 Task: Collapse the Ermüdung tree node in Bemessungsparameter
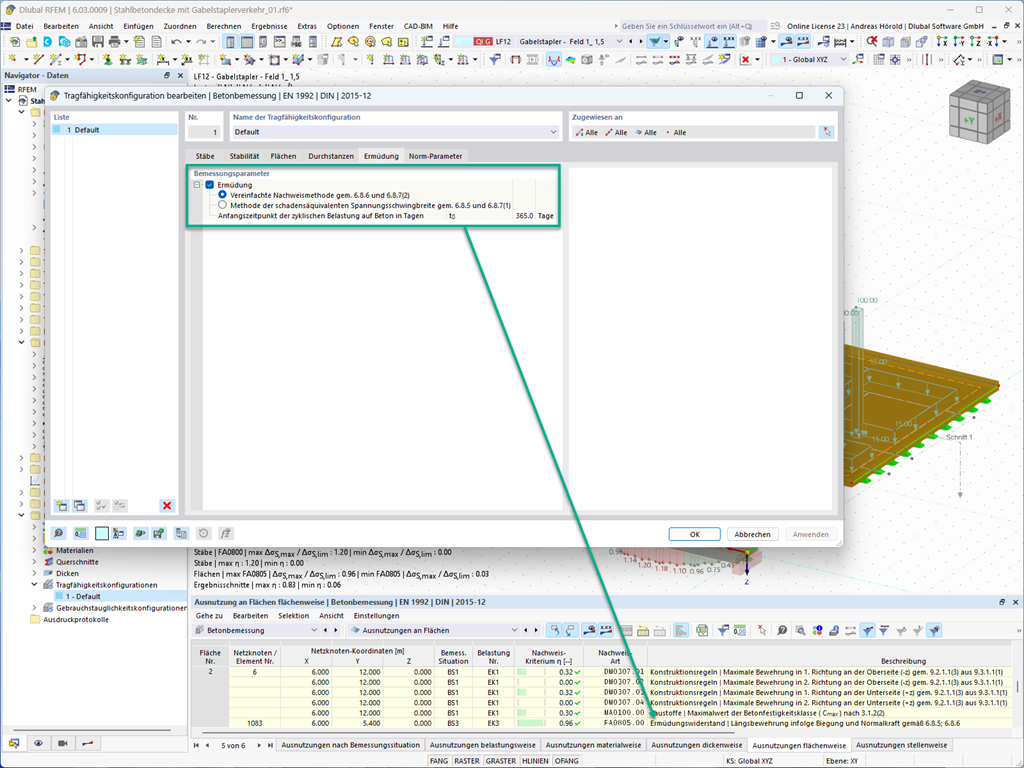coord(197,185)
